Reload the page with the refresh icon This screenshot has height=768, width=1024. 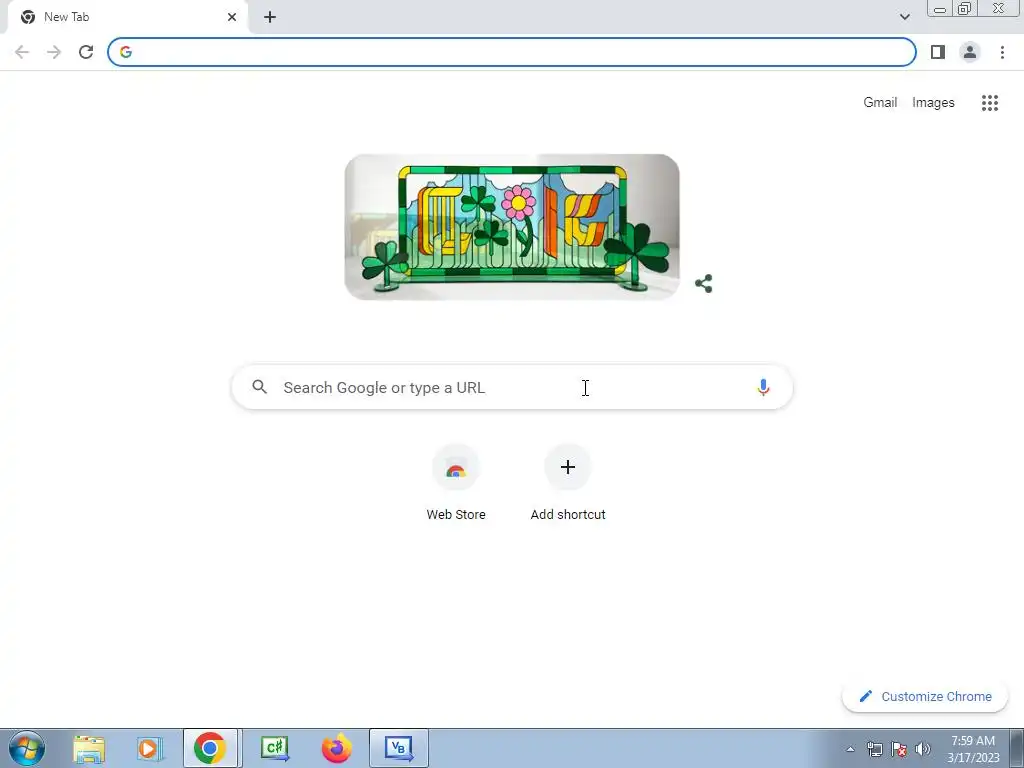point(86,52)
